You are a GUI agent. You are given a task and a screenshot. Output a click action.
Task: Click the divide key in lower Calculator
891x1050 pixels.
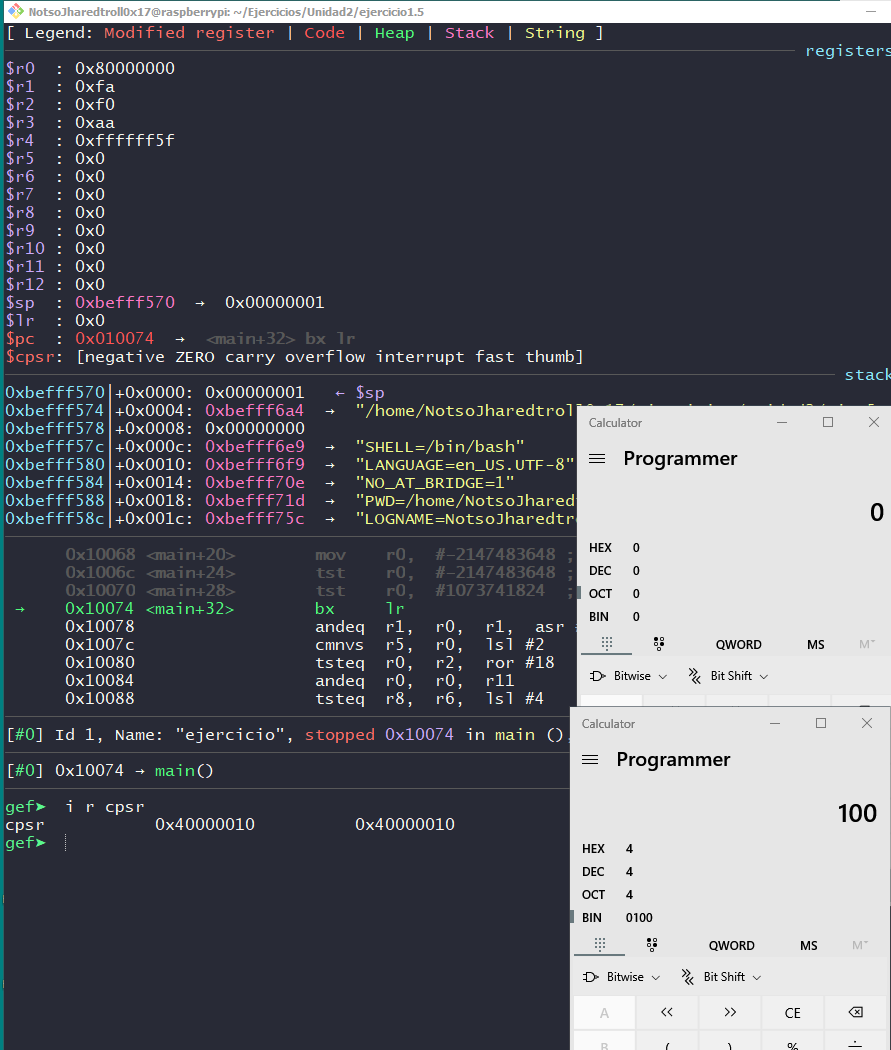[x=855, y=1045]
